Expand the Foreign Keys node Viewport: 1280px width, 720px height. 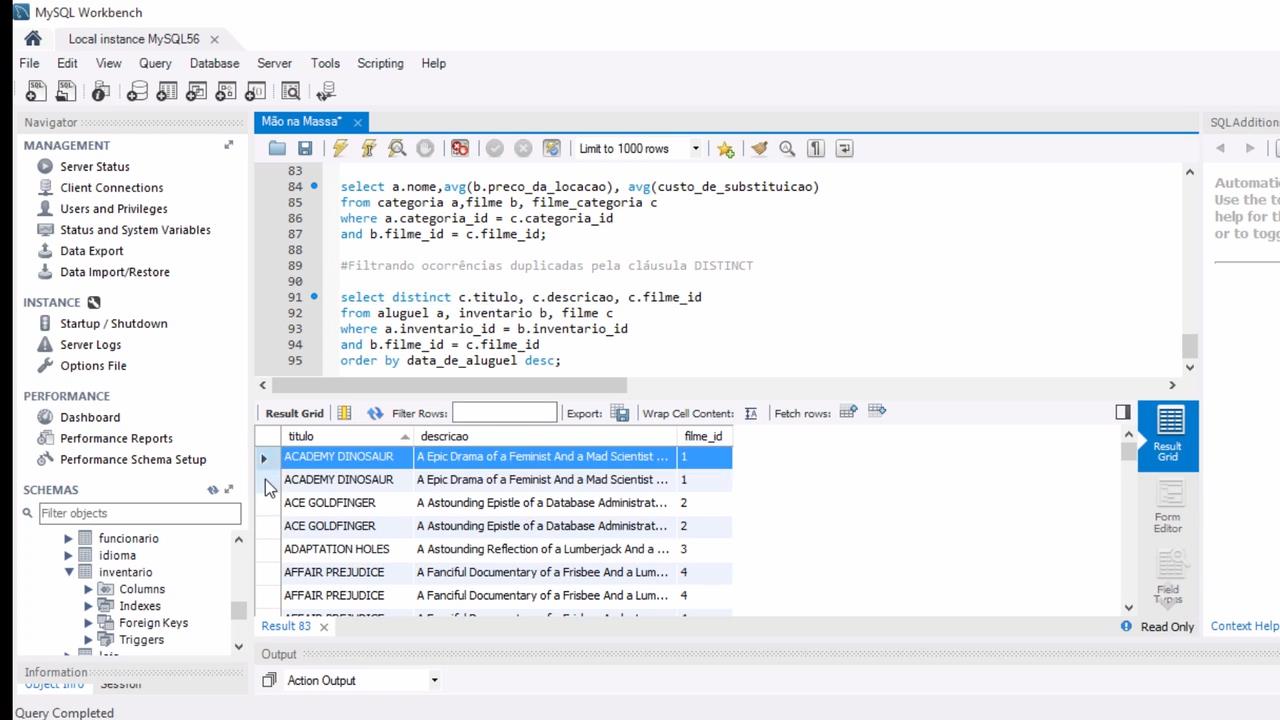click(88, 623)
